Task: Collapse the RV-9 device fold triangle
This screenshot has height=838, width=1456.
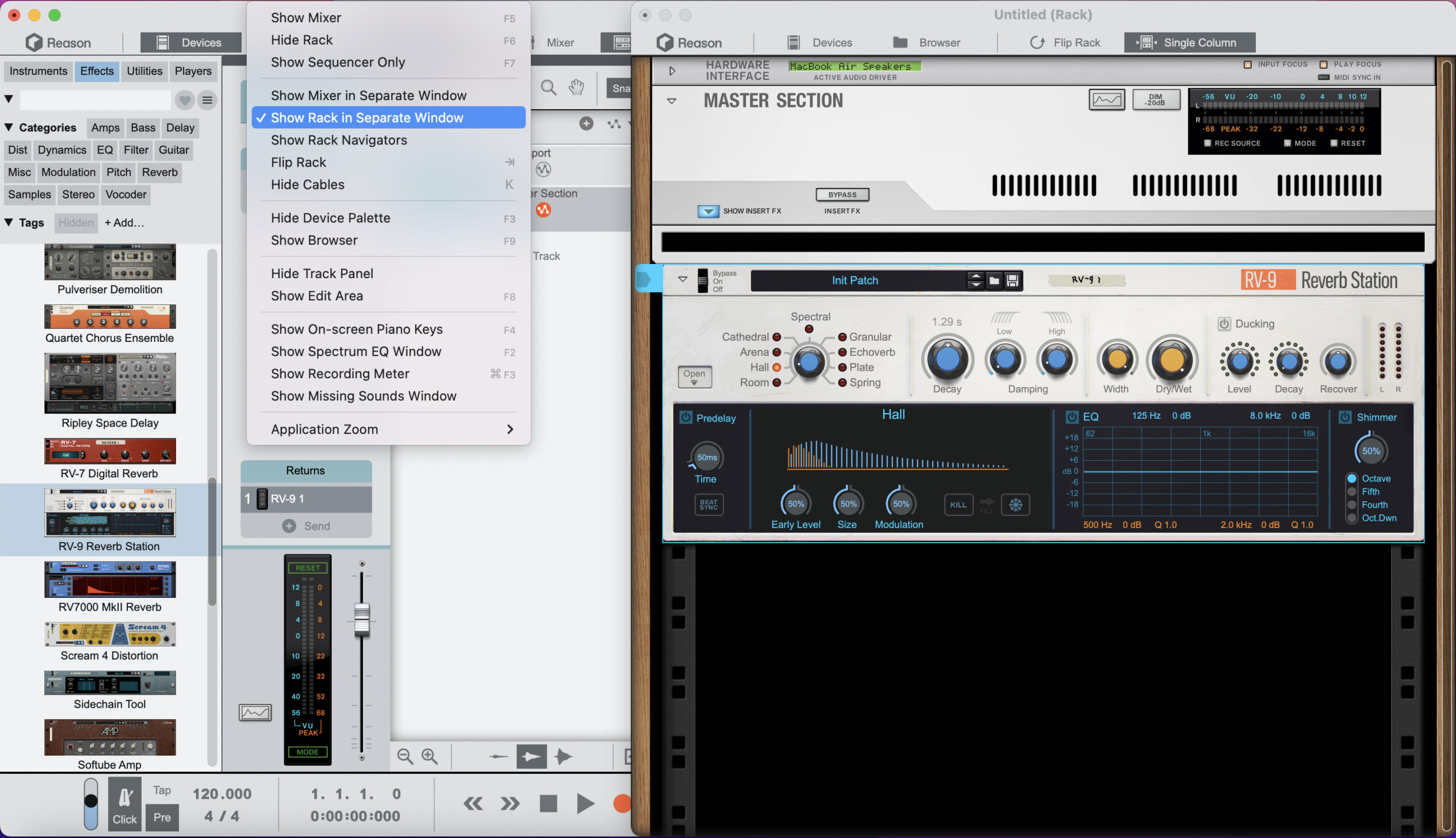Action: click(x=682, y=279)
